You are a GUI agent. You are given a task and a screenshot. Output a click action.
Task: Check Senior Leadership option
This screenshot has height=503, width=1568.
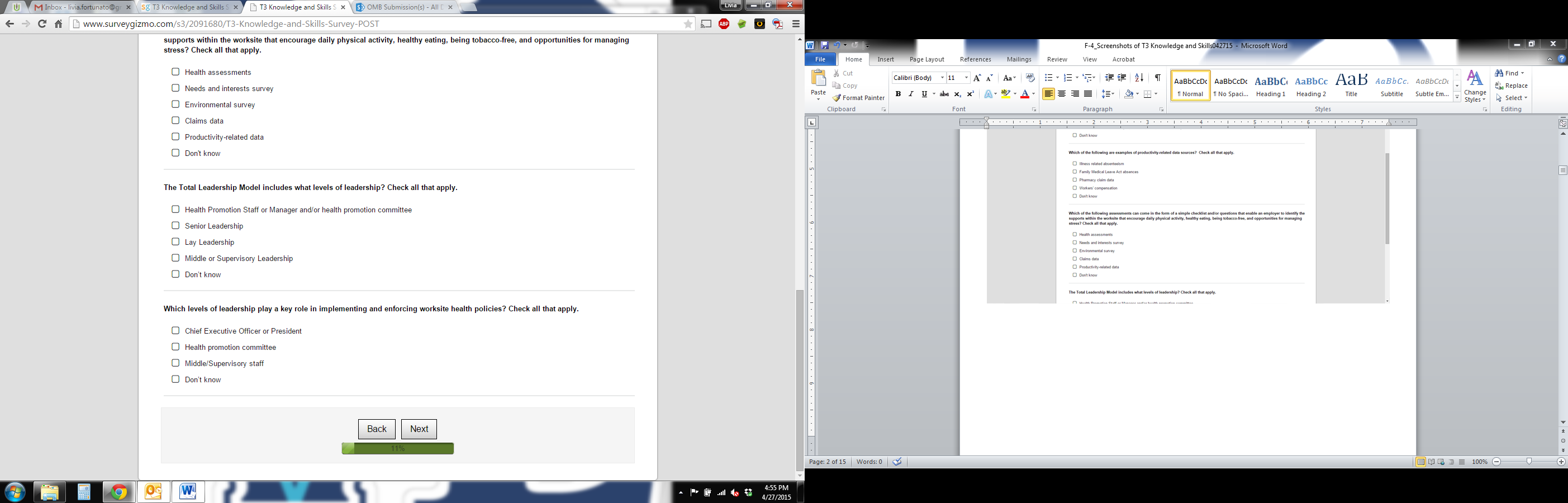(x=175, y=225)
